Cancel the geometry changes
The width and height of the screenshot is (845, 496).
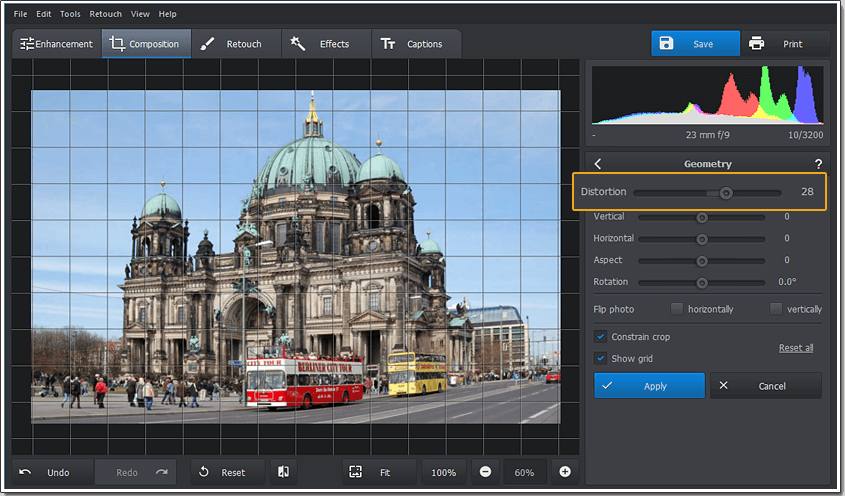(x=766, y=385)
